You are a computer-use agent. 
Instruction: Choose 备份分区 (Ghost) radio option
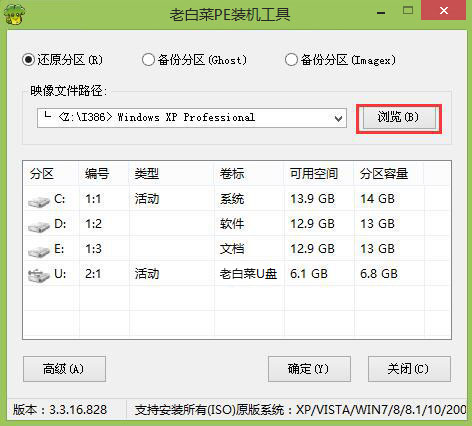195,60
